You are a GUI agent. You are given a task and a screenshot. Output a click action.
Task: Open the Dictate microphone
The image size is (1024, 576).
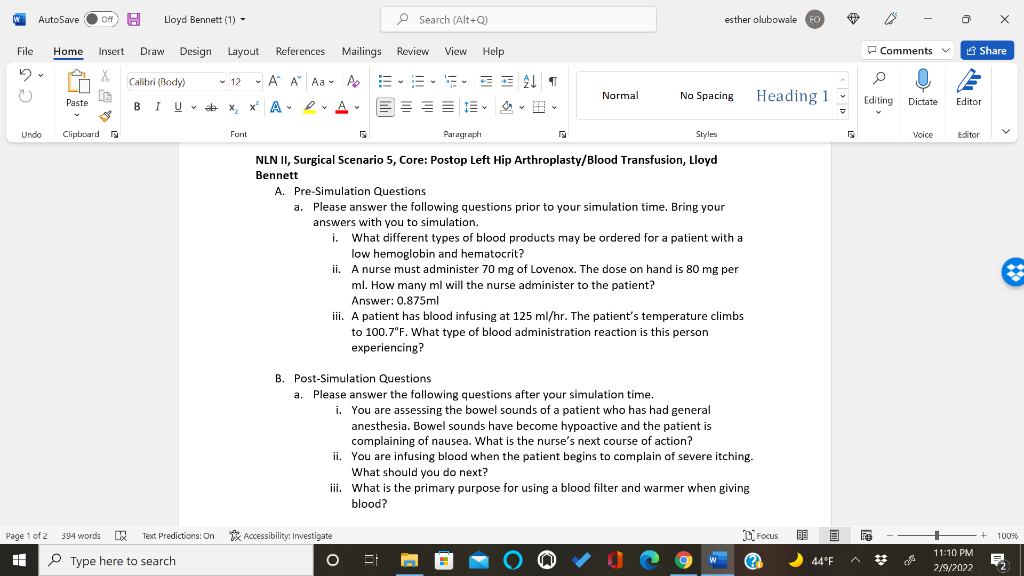pyautogui.click(x=922, y=88)
